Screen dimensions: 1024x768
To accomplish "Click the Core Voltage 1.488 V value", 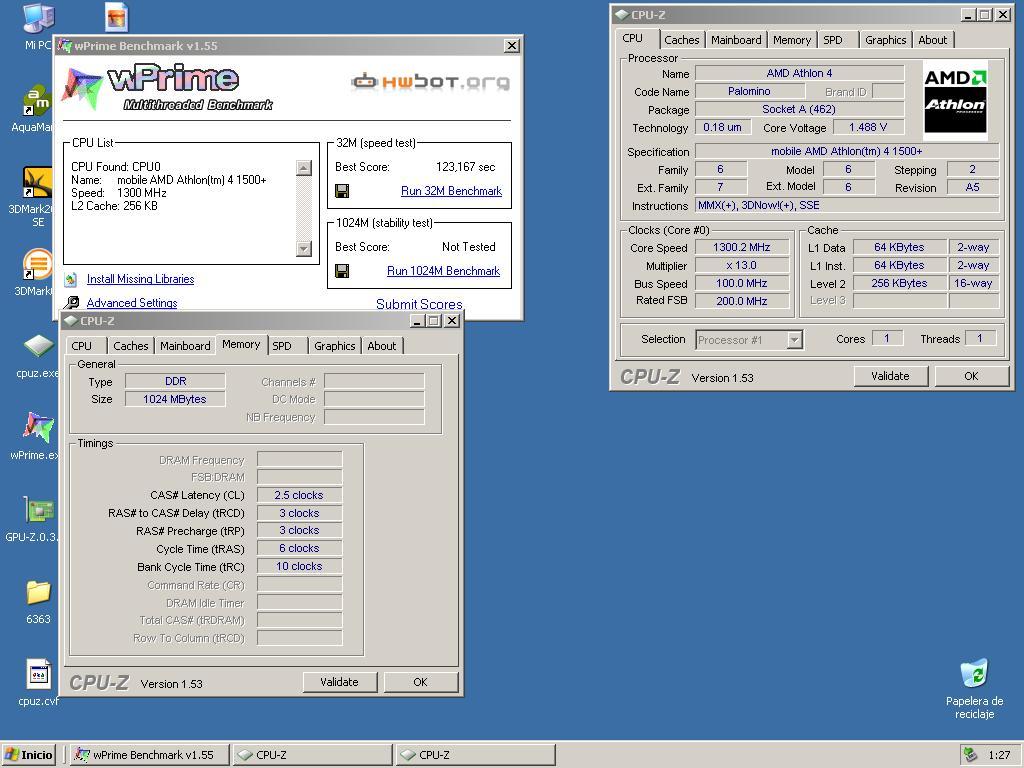I will point(868,127).
